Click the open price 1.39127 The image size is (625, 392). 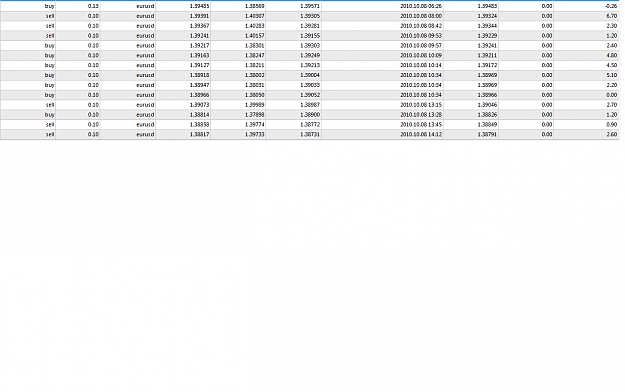click(199, 65)
